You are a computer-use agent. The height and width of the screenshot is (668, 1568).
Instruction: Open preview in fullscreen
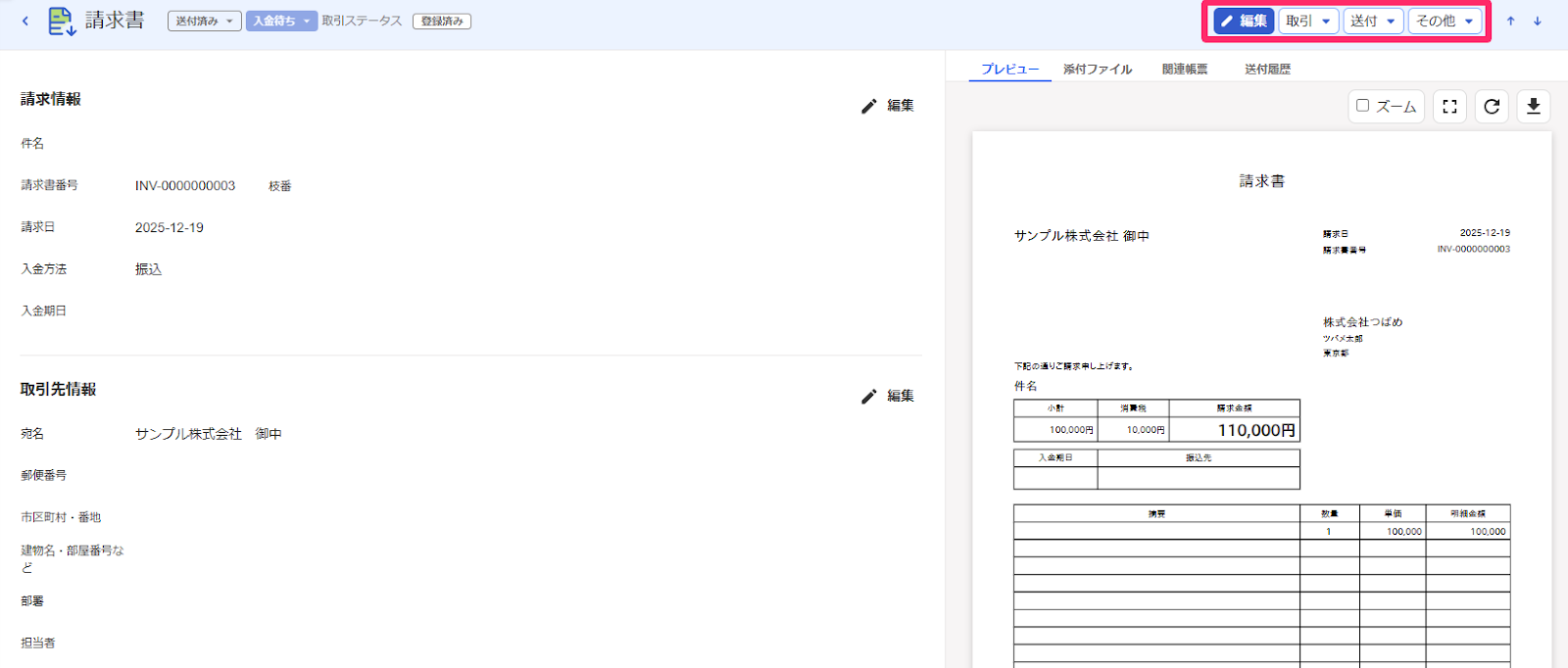1449,107
